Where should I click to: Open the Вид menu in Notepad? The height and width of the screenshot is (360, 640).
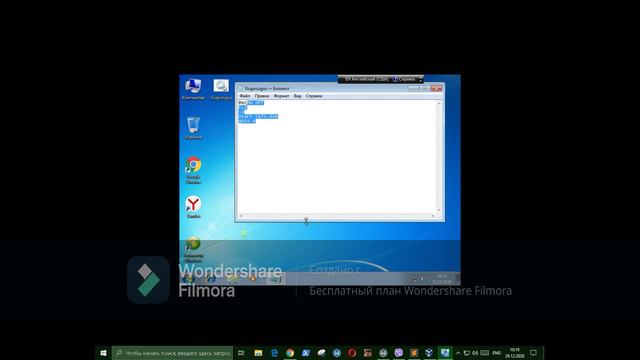click(297, 96)
